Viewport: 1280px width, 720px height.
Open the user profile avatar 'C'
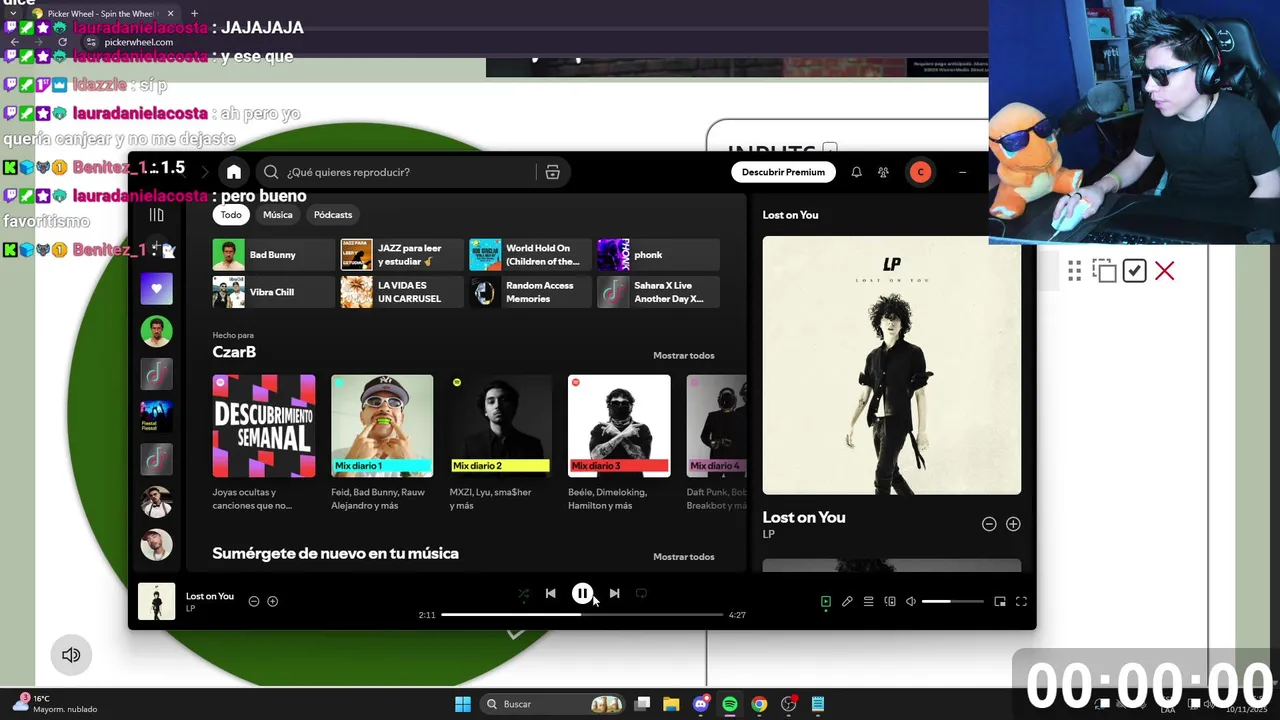(920, 172)
